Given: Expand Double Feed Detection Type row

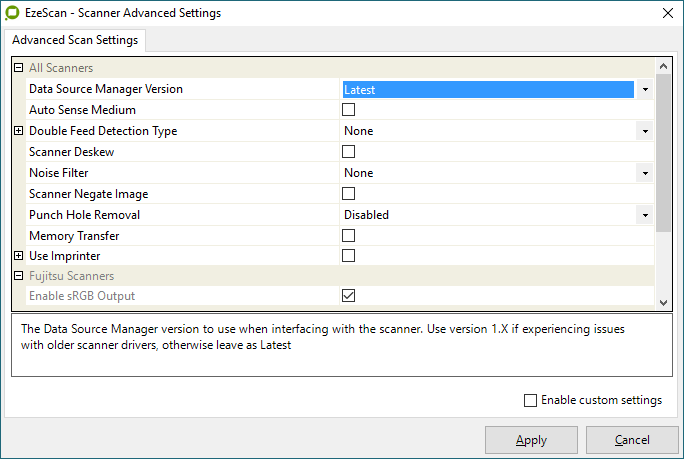Looking at the screenshot, I should 19,131.
